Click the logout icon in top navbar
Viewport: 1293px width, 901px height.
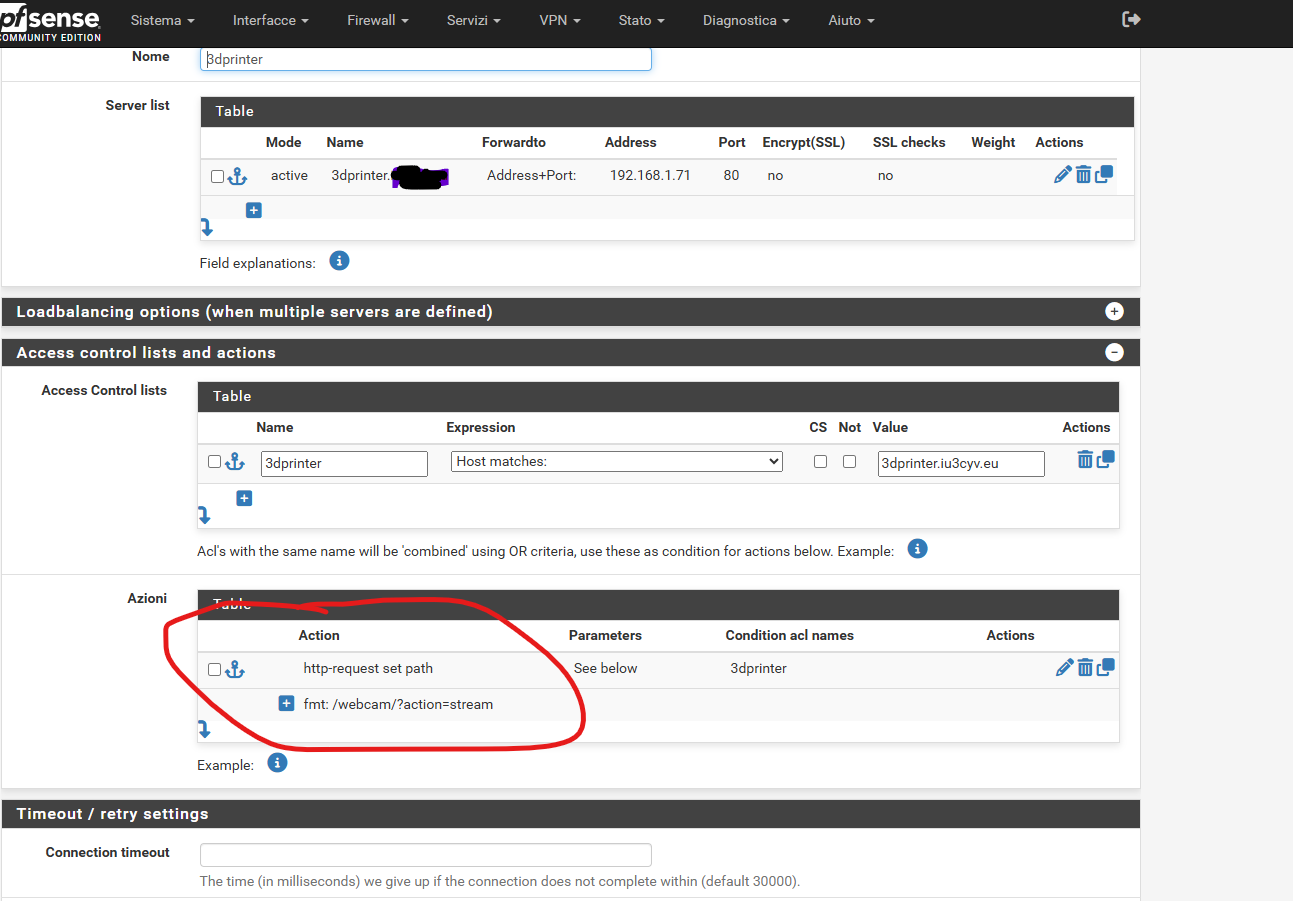[1131, 19]
